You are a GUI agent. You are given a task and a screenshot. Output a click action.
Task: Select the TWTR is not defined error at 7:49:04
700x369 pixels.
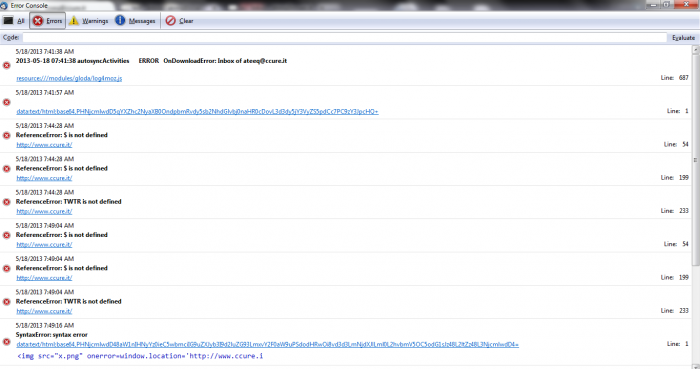68,301
